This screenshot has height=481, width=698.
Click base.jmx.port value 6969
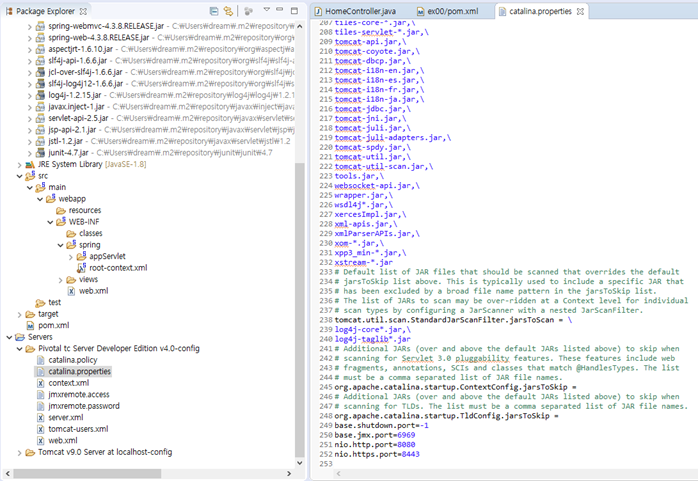tap(406, 435)
